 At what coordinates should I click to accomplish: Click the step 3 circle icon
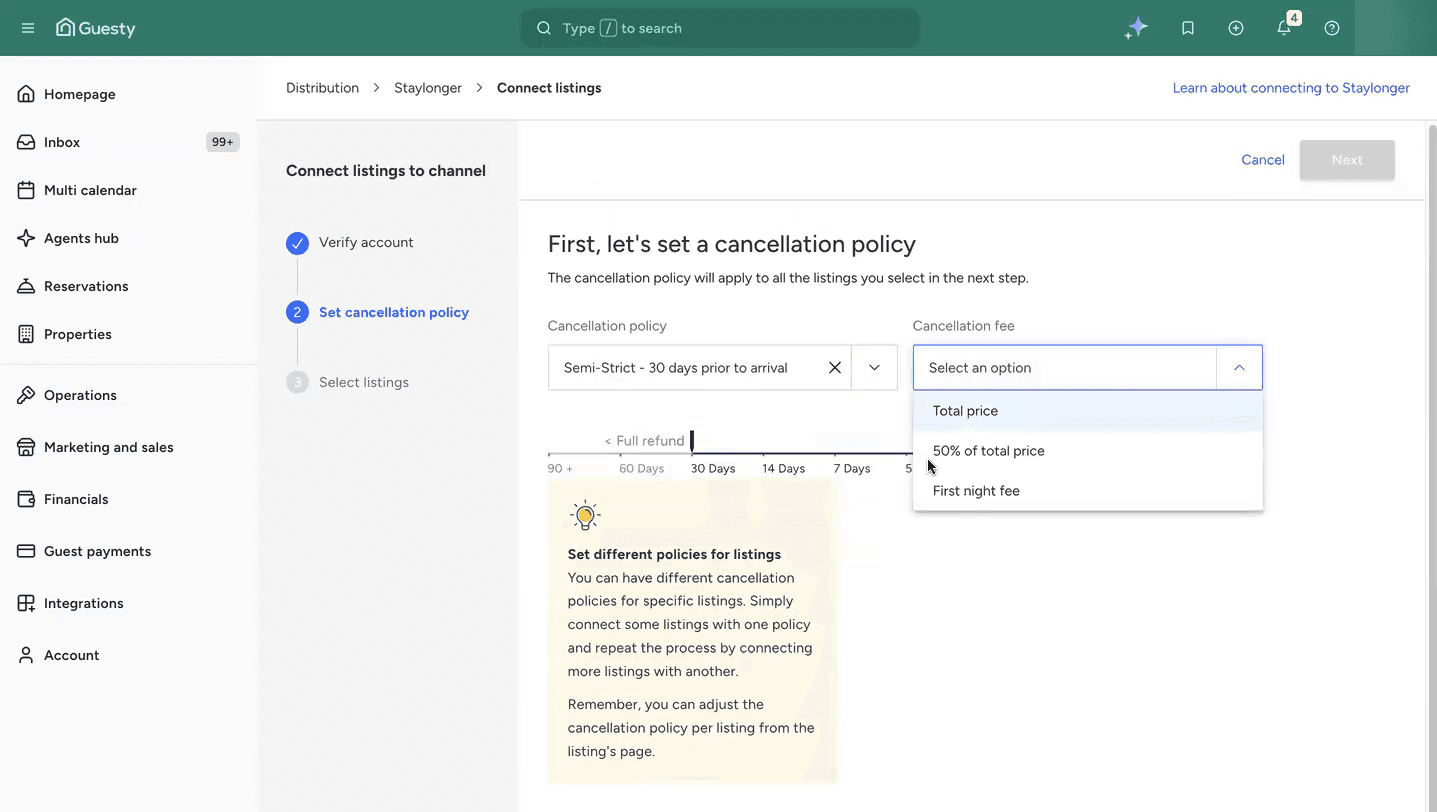tap(297, 382)
